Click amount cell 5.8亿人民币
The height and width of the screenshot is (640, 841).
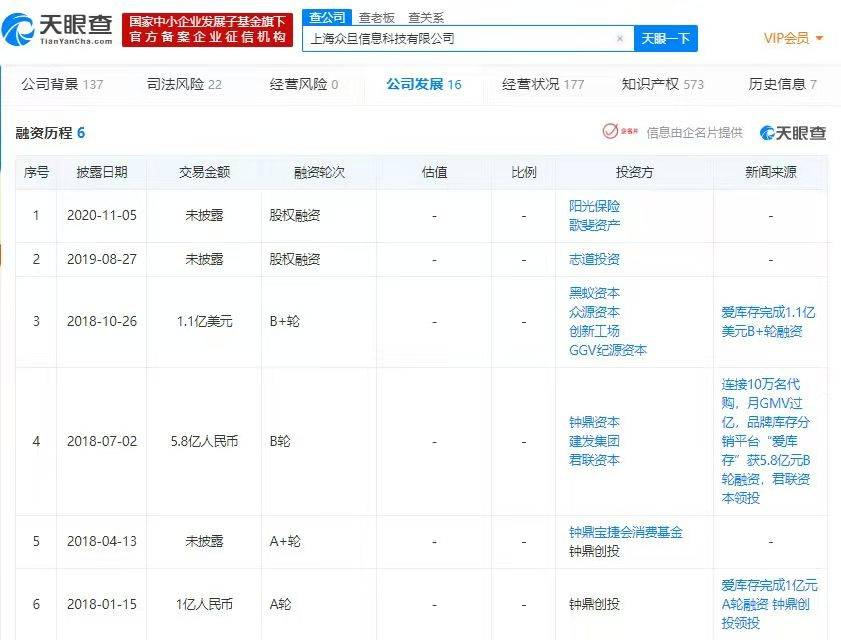coord(204,442)
